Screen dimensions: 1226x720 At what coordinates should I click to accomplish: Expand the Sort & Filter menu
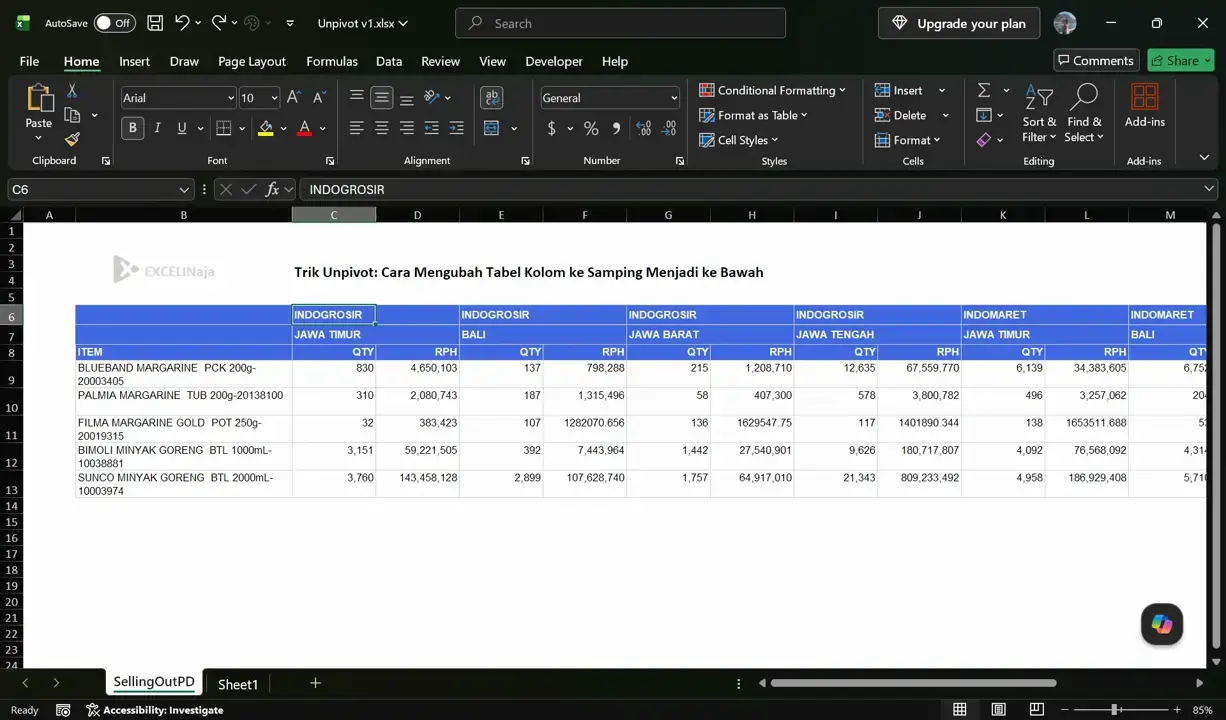click(x=1039, y=113)
